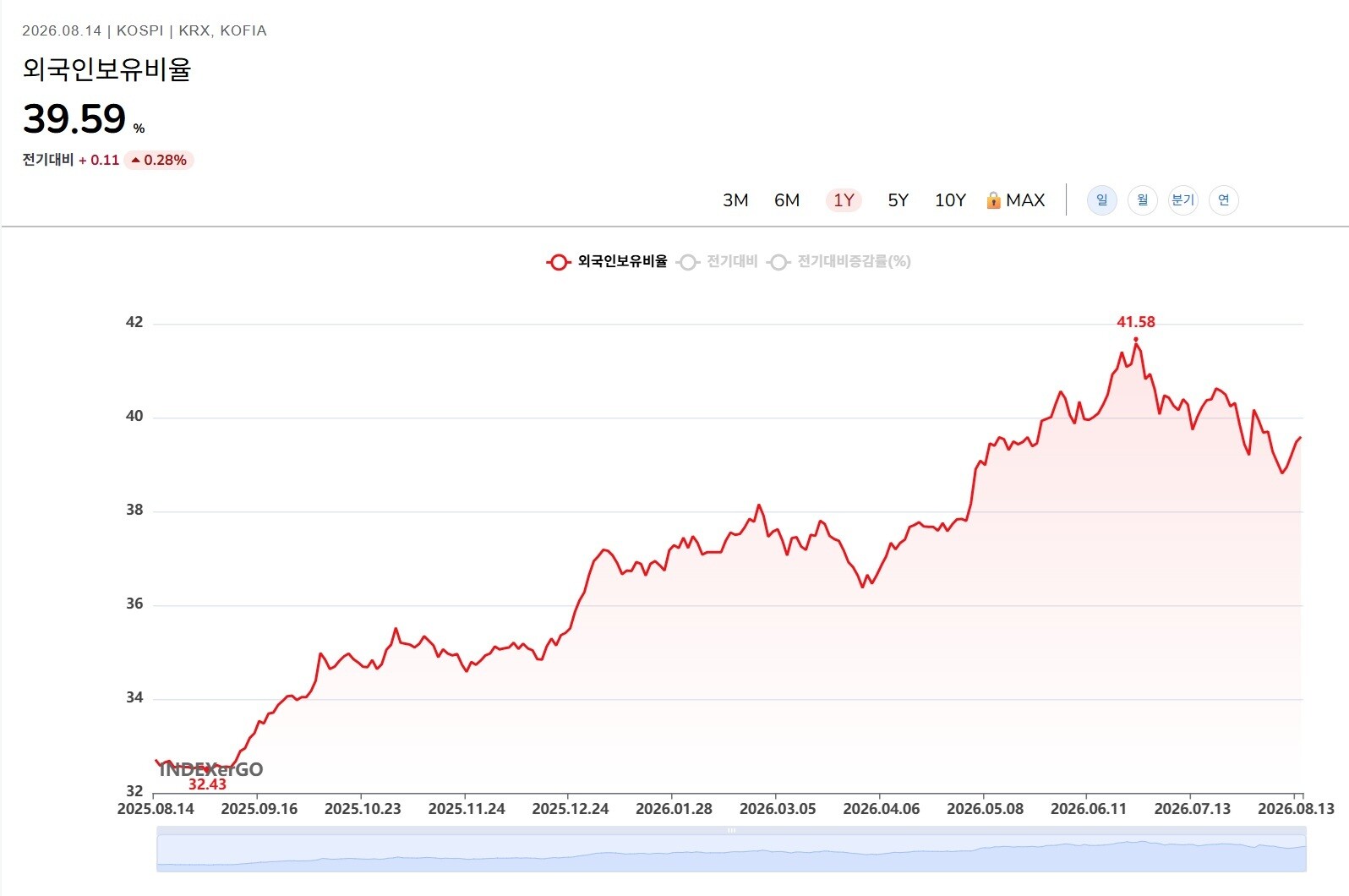This screenshot has height=896, width=1349.
Task: Show the 전기대비 legend series
Action: [718, 262]
